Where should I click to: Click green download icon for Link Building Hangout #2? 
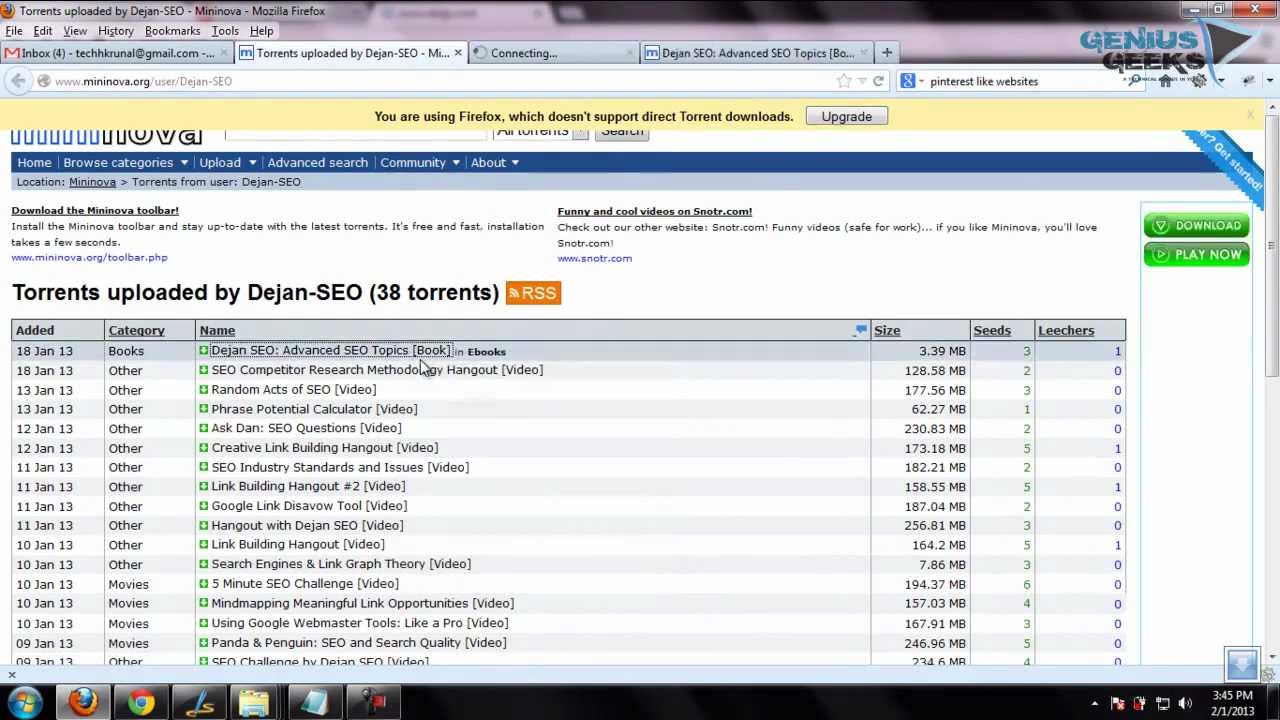203,486
